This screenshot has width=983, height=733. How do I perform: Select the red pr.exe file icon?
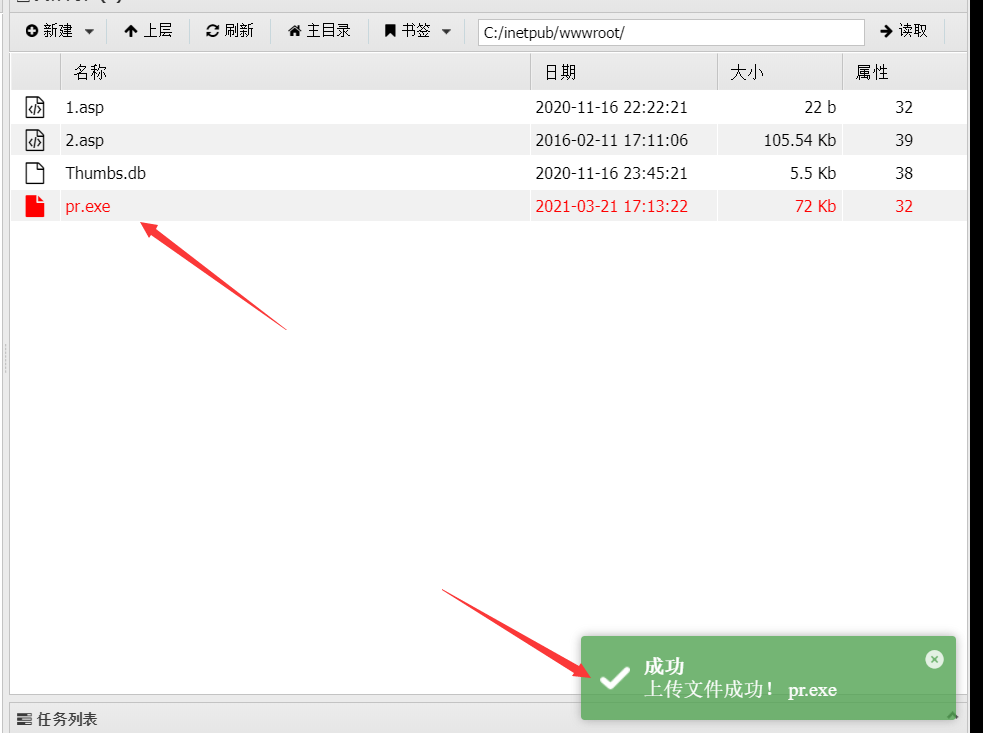pos(35,206)
